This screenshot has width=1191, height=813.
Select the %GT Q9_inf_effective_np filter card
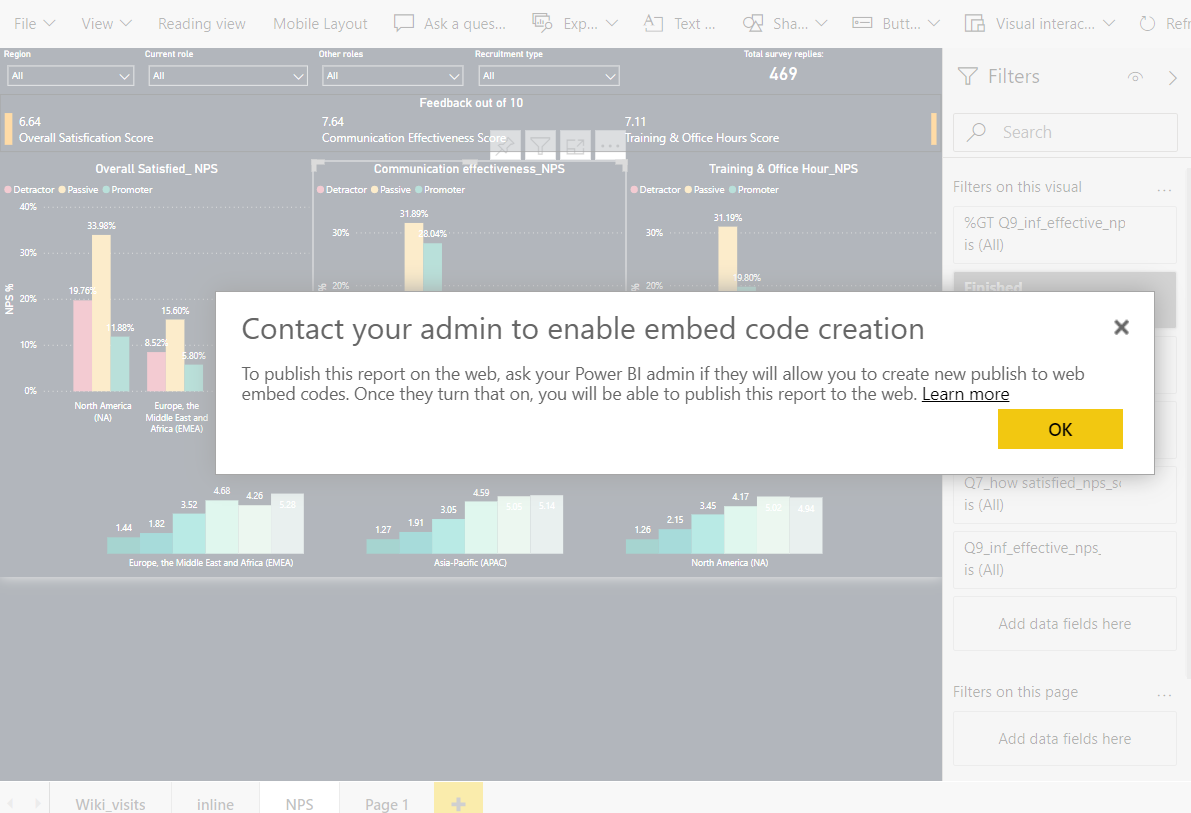pyautogui.click(x=1065, y=234)
